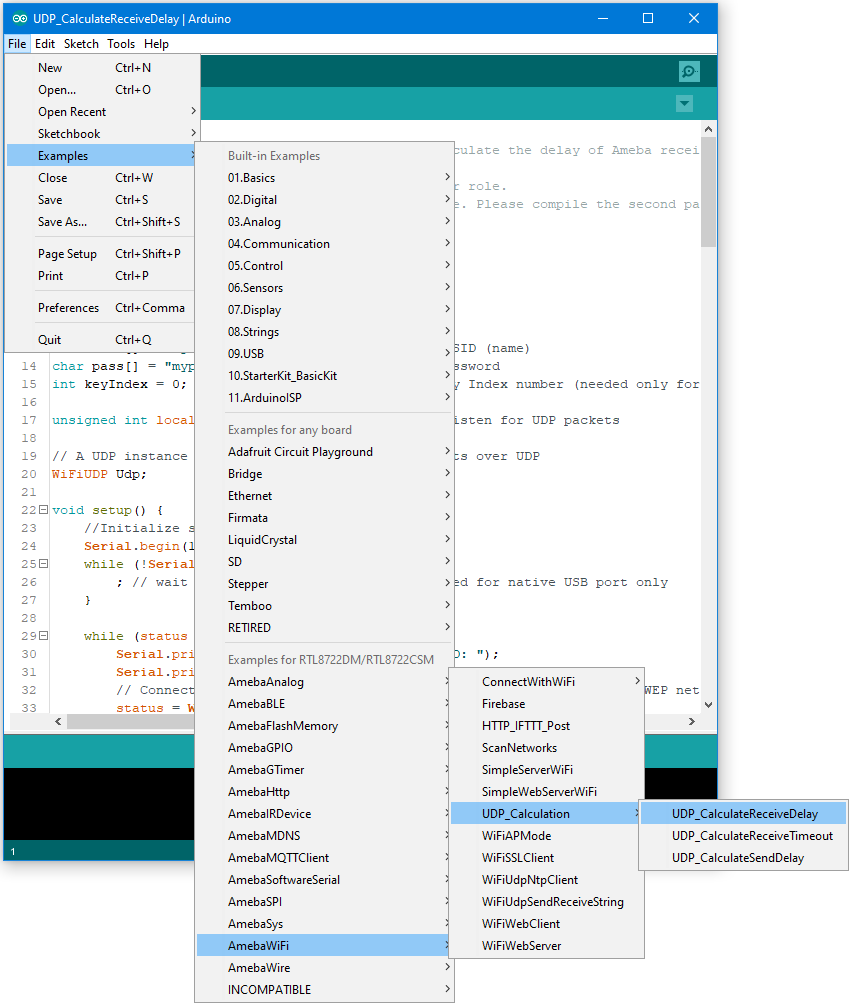Choose Quit in File menu
This screenshot has height=1006, width=852.
click(101, 339)
